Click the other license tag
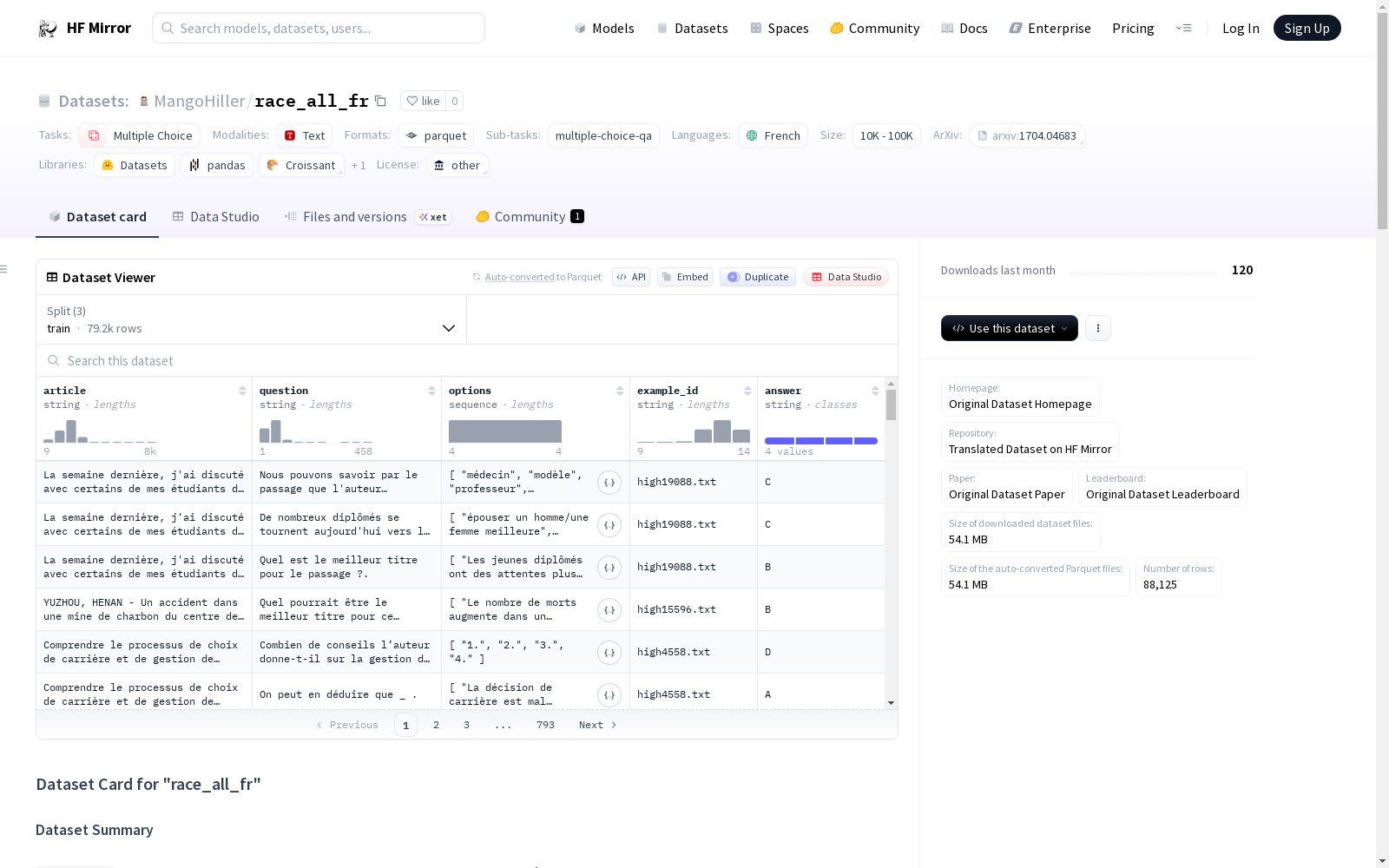The width and height of the screenshot is (1389, 868). click(458, 165)
